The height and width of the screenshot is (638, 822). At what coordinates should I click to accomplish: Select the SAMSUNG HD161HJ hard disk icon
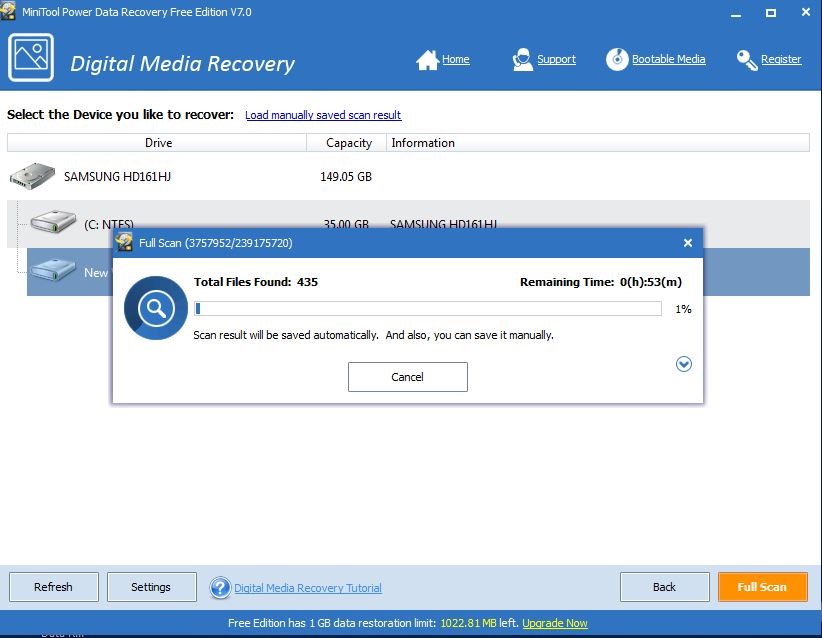click(x=33, y=176)
